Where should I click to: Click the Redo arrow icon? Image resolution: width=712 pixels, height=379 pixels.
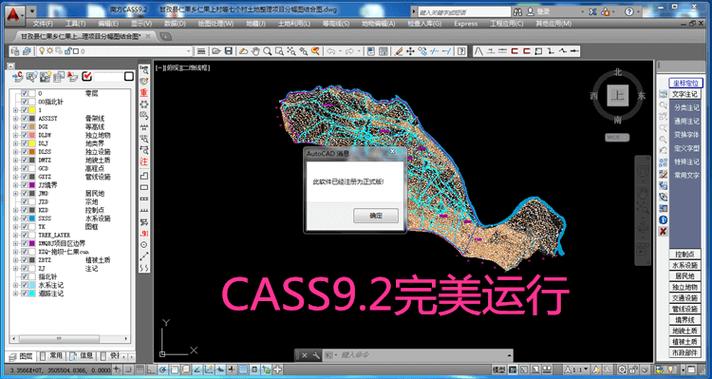[x=350, y=51]
